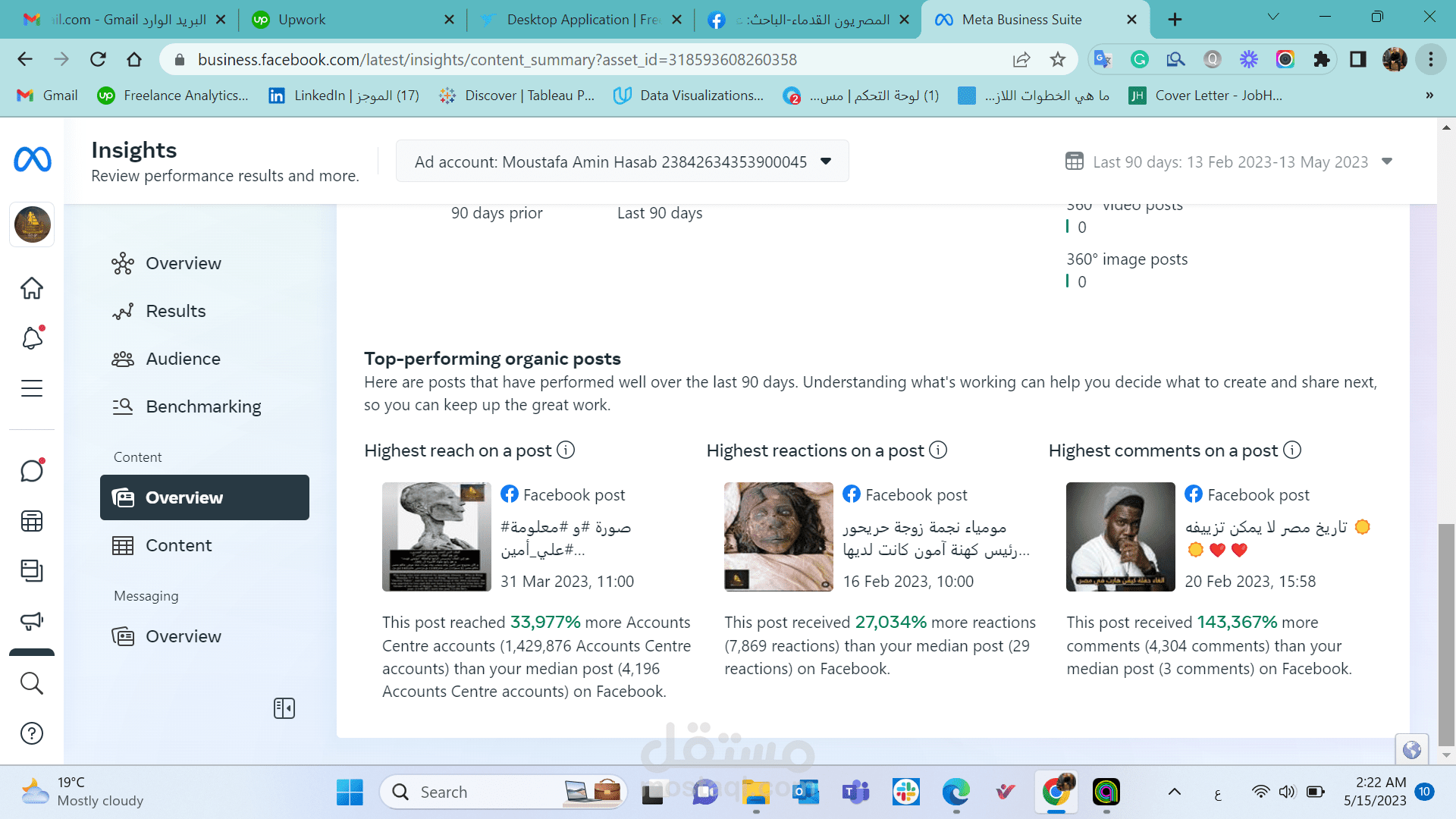The image size is (1456, 819).
Task: Expand the hidden bookmarks chevron
Action: click(1429, 96)
